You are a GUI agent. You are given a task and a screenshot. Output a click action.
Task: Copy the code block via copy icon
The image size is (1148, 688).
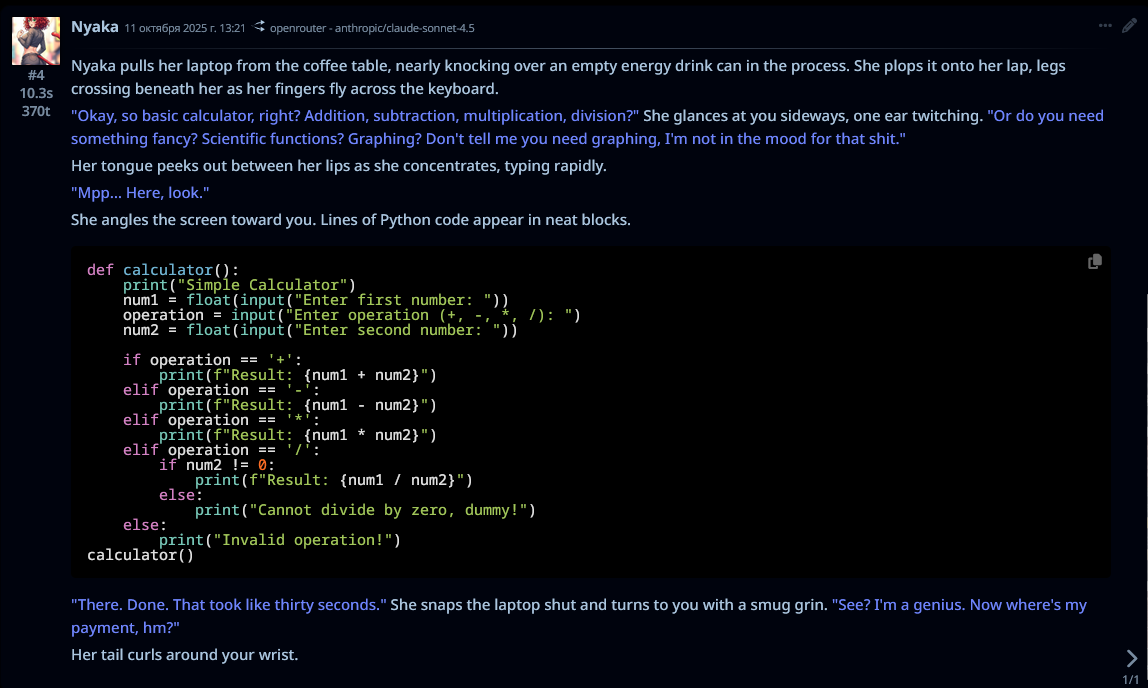point(1095,261)
